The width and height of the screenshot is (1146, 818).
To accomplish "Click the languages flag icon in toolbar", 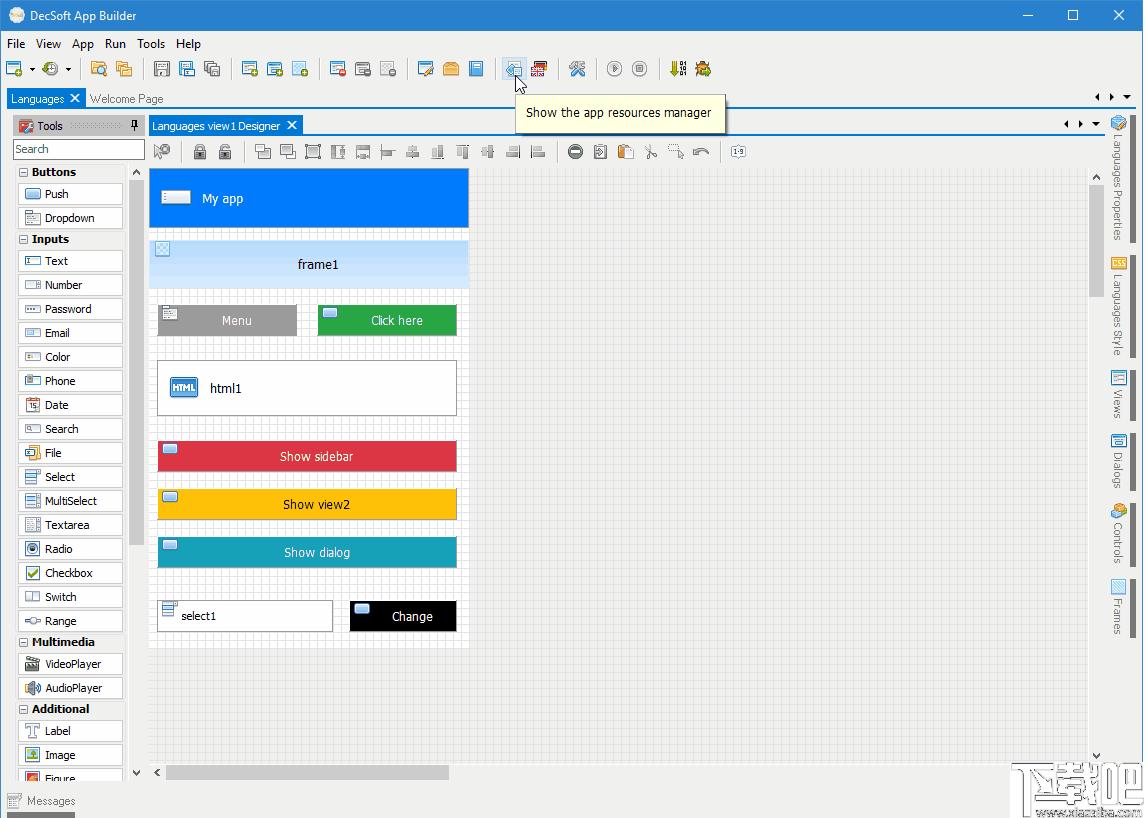I will coord(539,69).
